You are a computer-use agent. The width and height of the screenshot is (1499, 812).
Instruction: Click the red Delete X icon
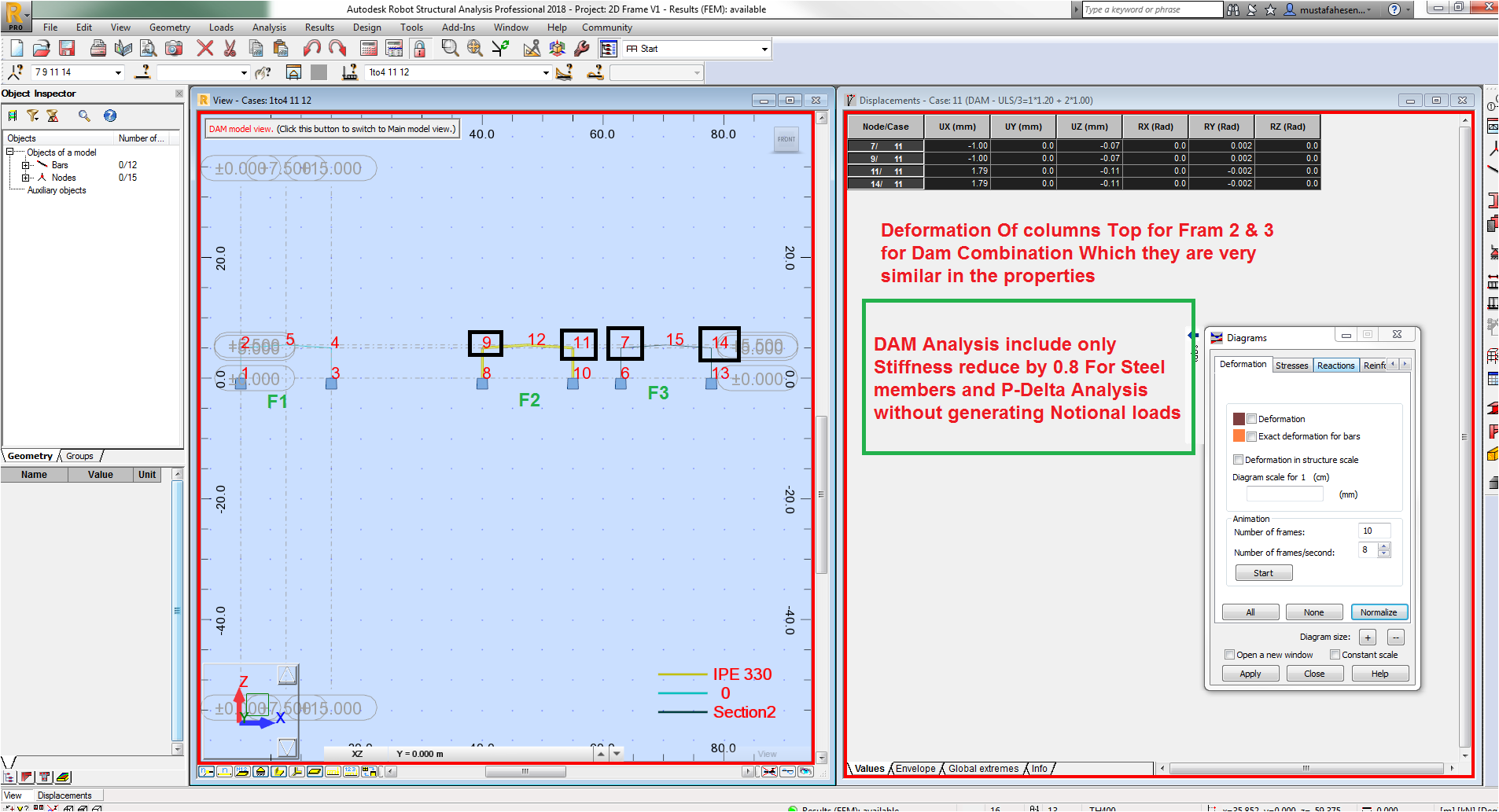(205, 49)
